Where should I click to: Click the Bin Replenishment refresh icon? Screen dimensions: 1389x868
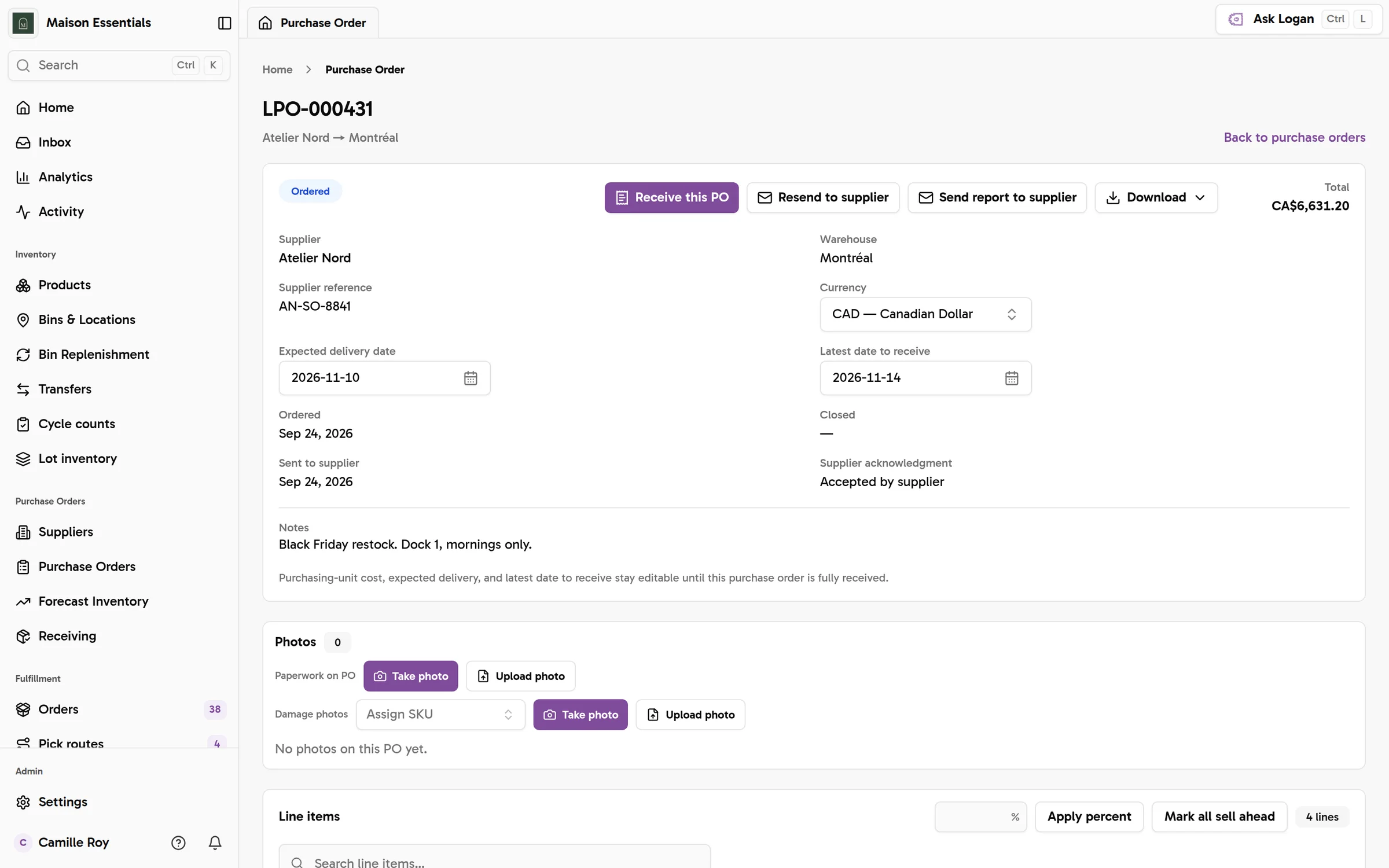23,355
